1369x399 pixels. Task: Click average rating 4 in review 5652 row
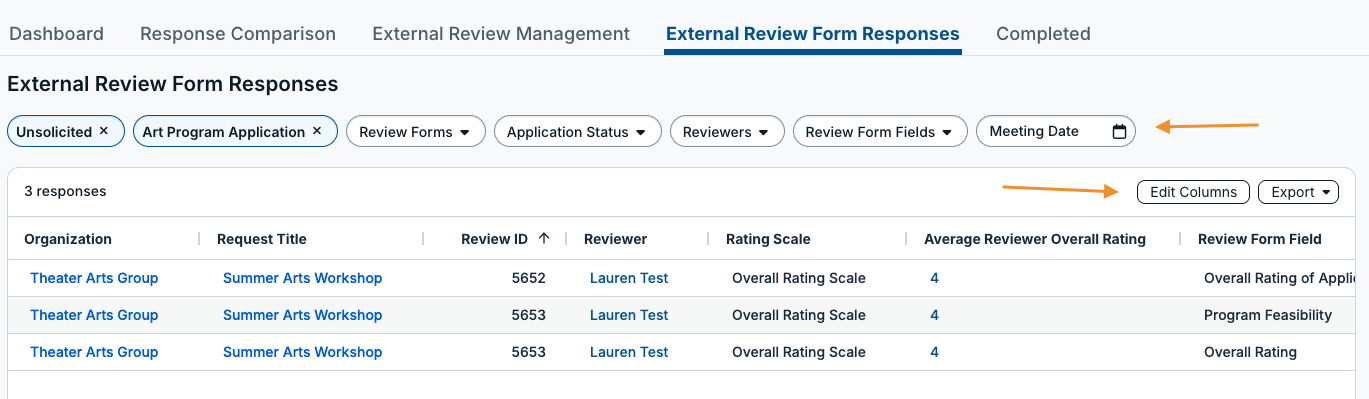934,278
